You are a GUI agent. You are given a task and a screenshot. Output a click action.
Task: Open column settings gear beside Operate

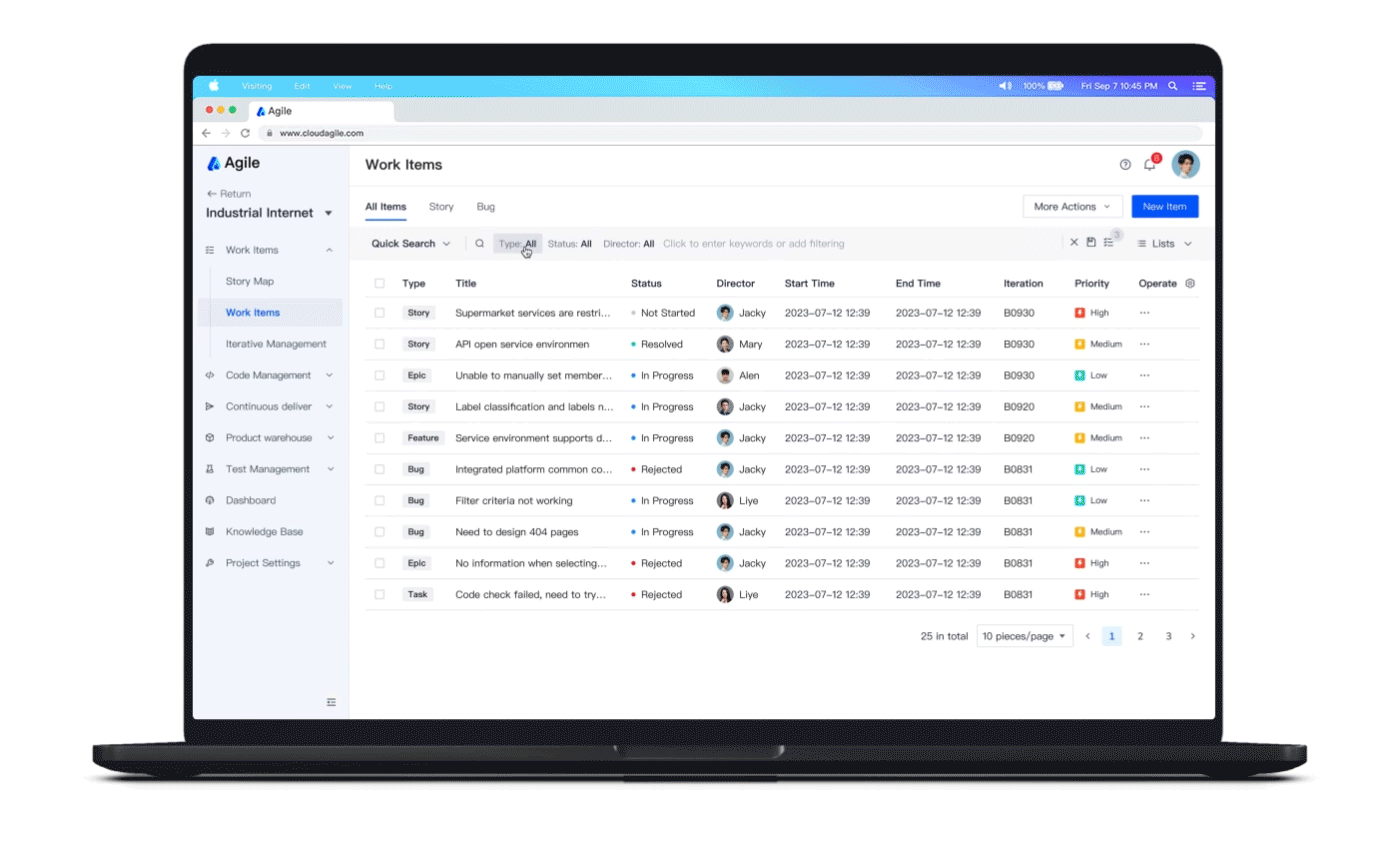(x=1190, y=283)
